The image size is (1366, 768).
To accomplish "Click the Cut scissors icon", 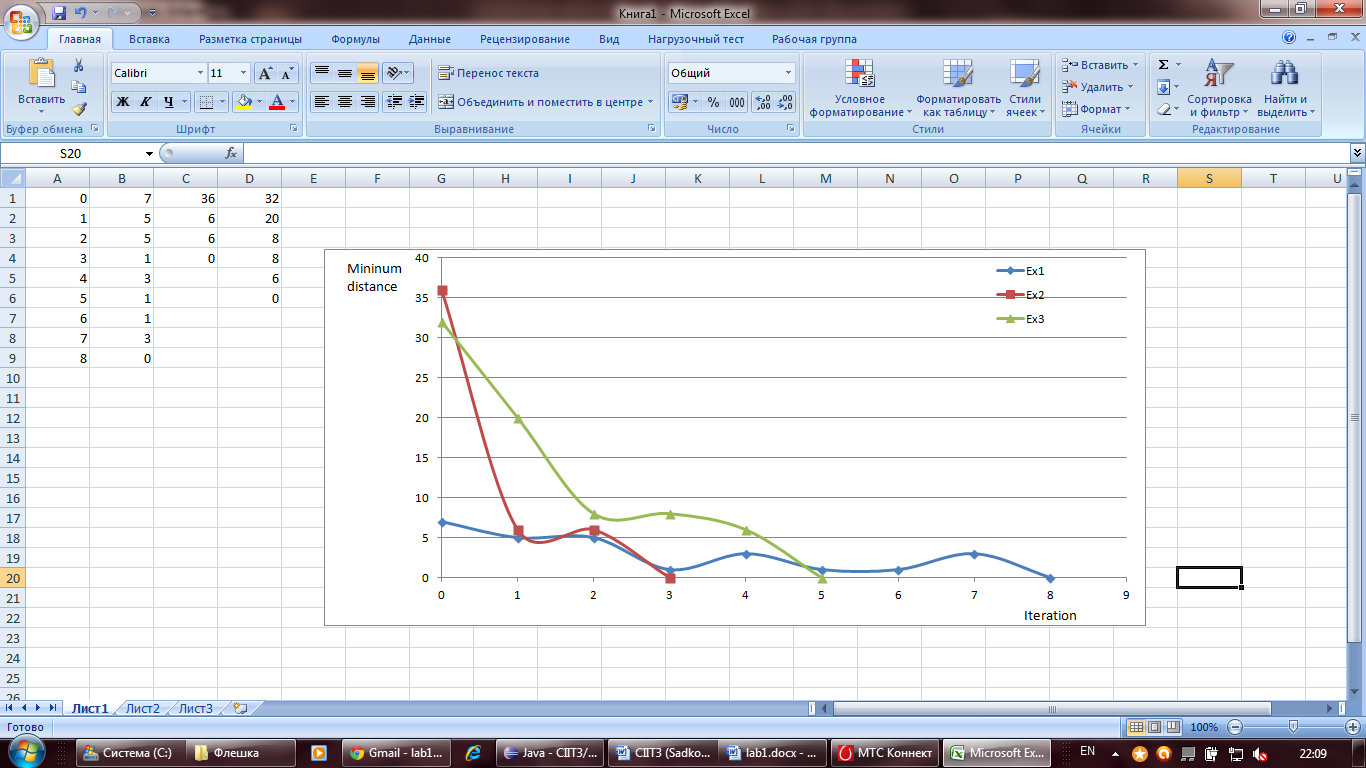I will (x=79, y=65).
